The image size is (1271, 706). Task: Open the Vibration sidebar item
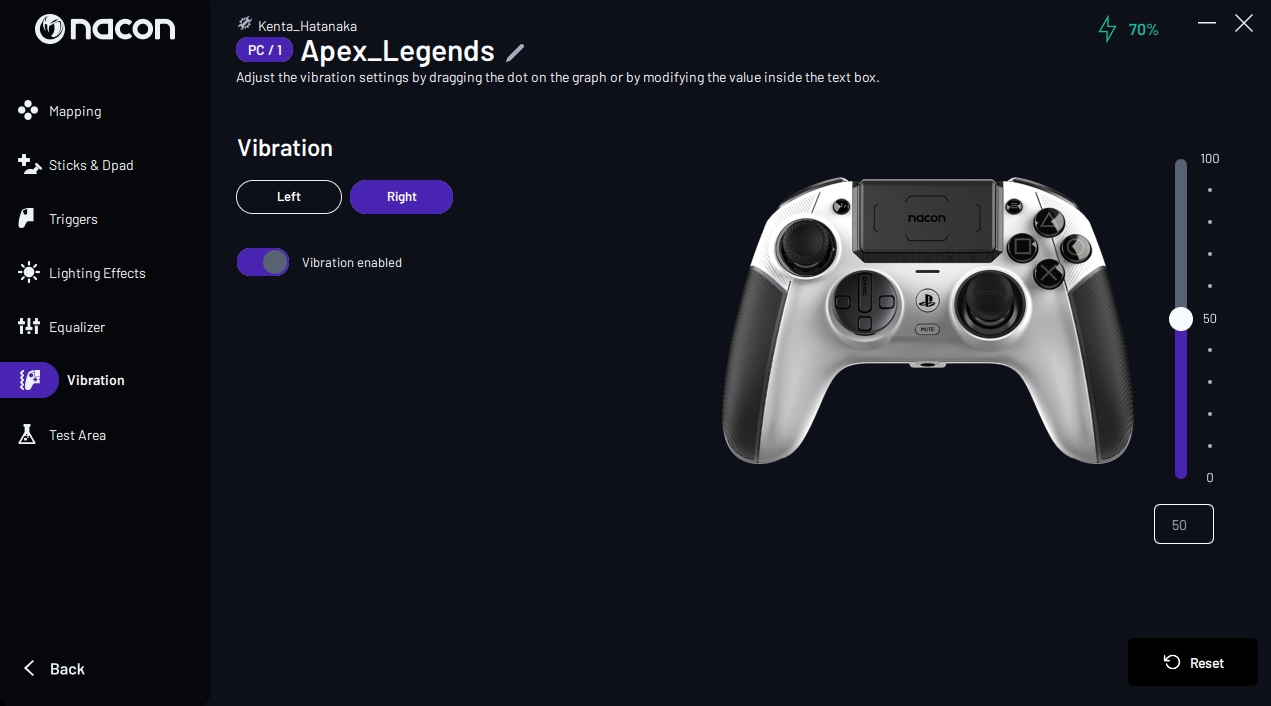click(72, 380)
